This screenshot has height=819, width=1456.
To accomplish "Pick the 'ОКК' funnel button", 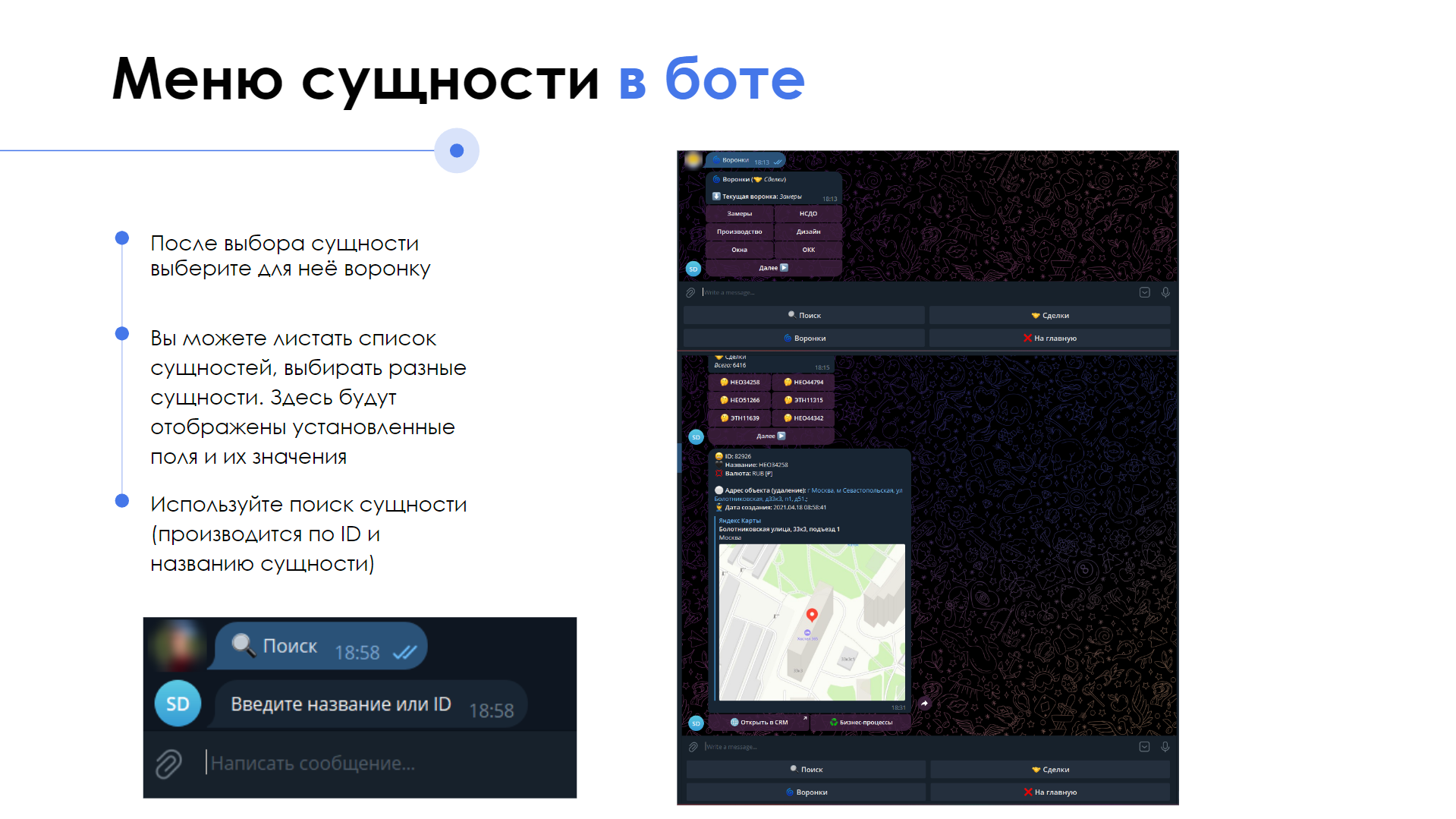I will [808, 250].
